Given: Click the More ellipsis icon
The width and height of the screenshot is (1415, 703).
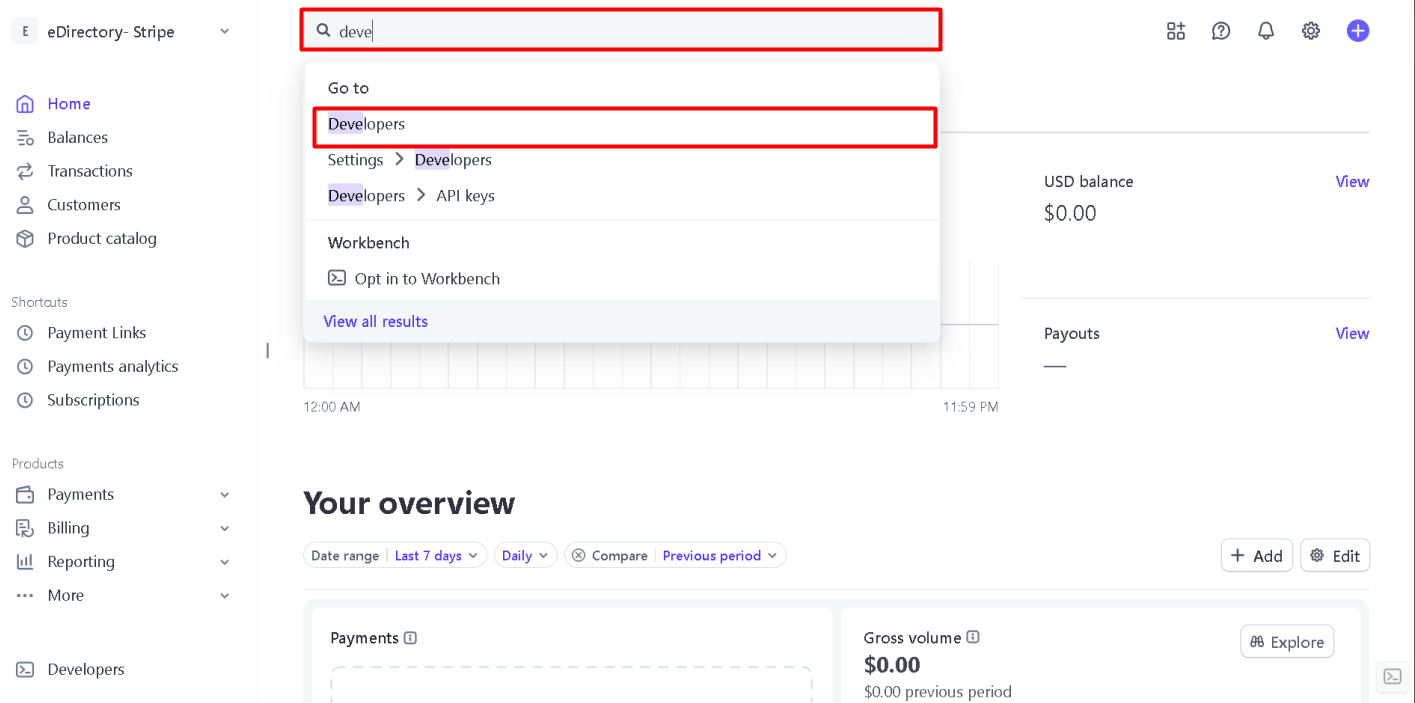Looking at the screenshot, I should tap(25, 596).
